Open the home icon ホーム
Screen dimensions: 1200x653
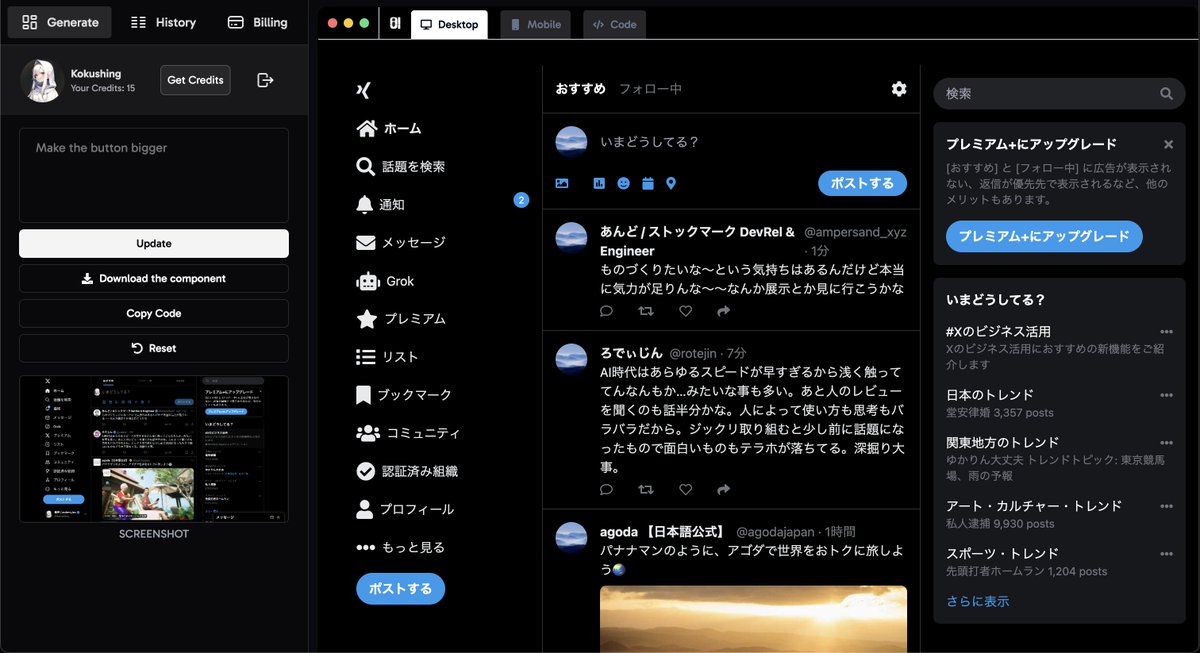[367, 128]
